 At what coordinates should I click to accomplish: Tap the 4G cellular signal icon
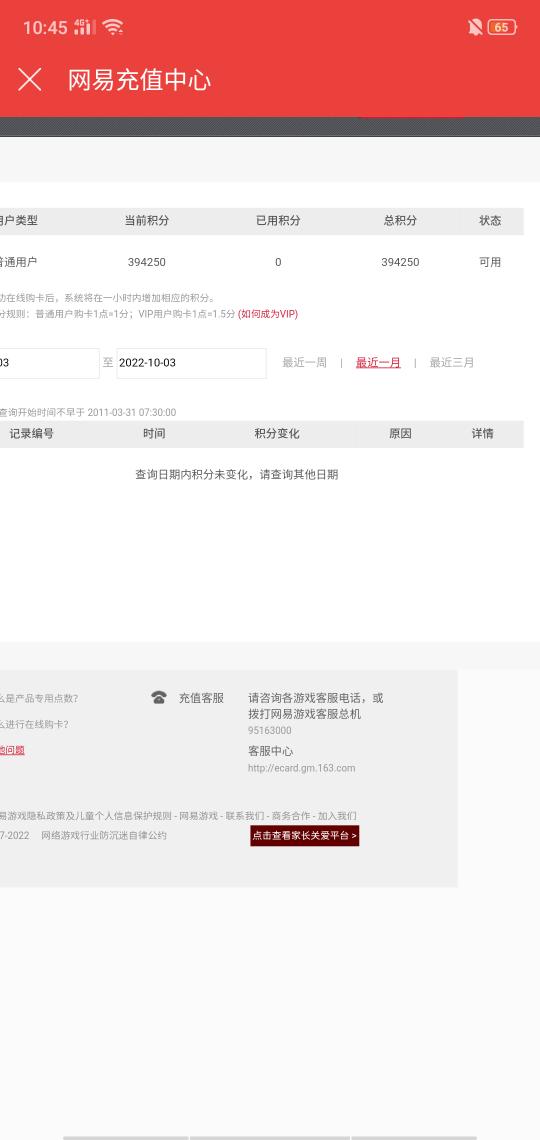click(x=85, y=28)
